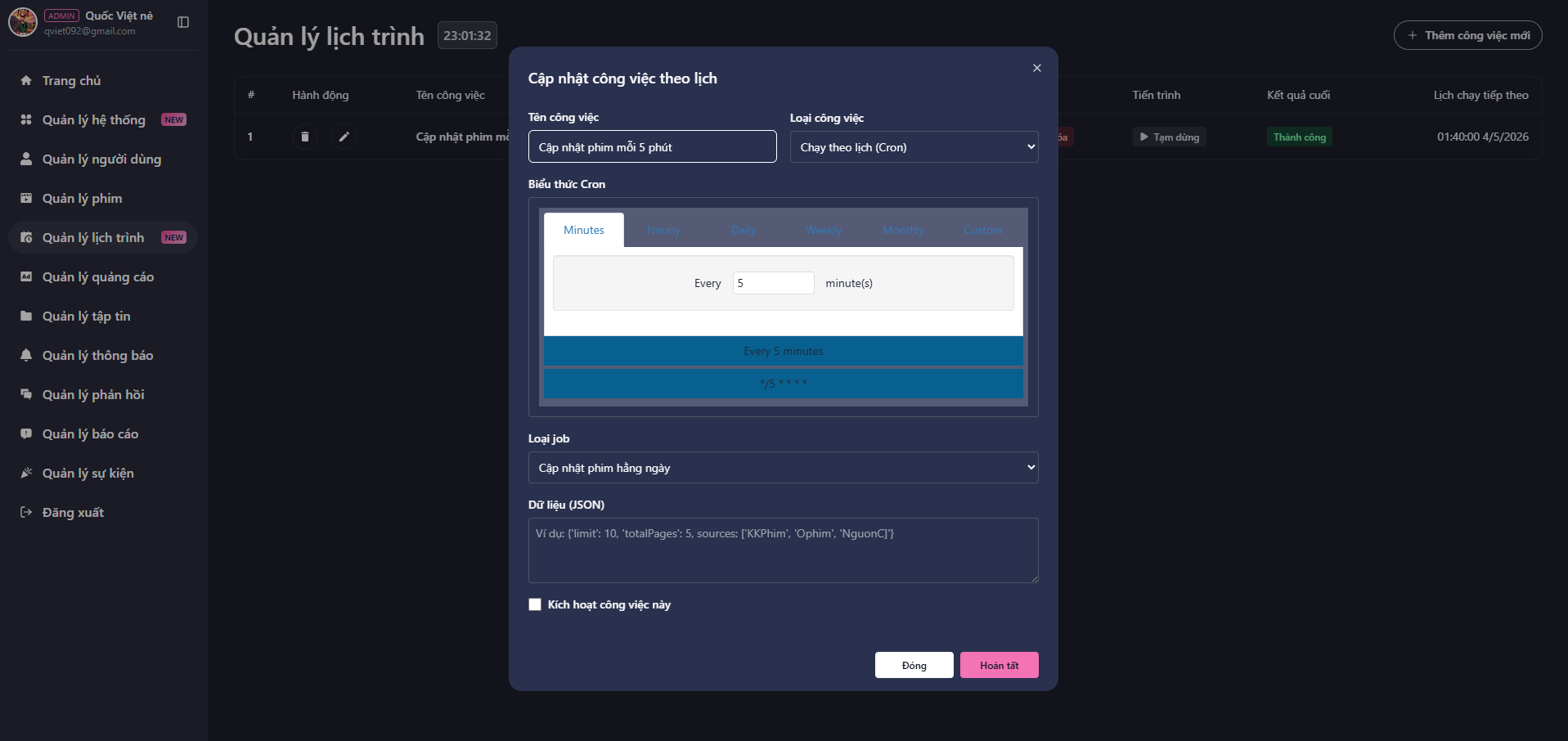Focus the Tên công việc input
Viewport: 1568px width, 741px height.
point(653,147)
